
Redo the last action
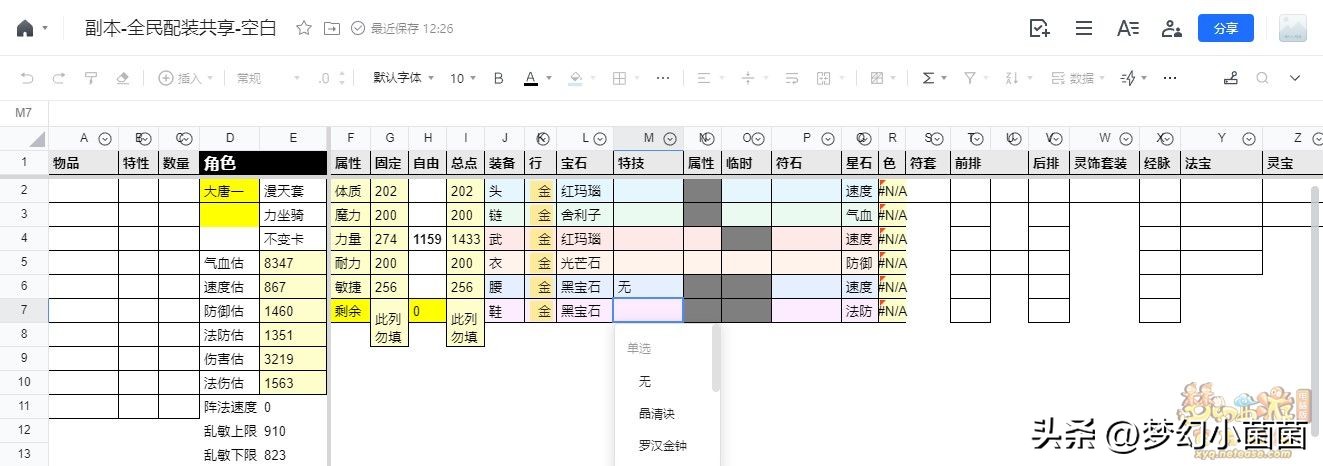pyautogui.click(x=59, y=78)
